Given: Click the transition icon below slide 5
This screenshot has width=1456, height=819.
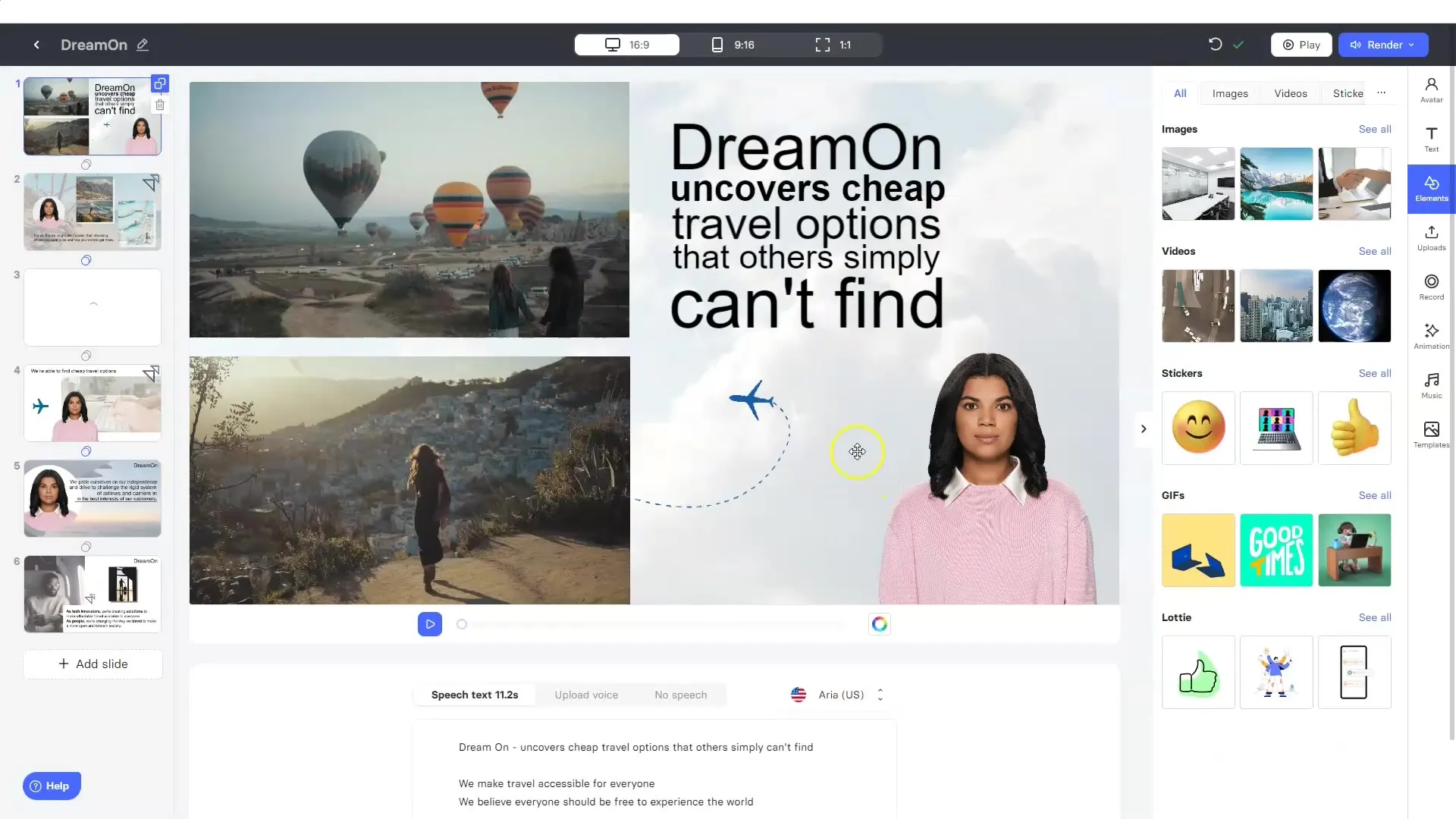Looking at the screenshot, I should click(86, 547).
